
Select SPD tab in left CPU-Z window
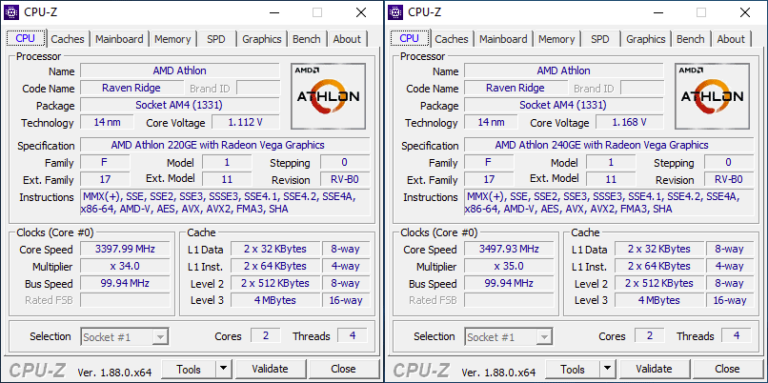coord(216,39)
